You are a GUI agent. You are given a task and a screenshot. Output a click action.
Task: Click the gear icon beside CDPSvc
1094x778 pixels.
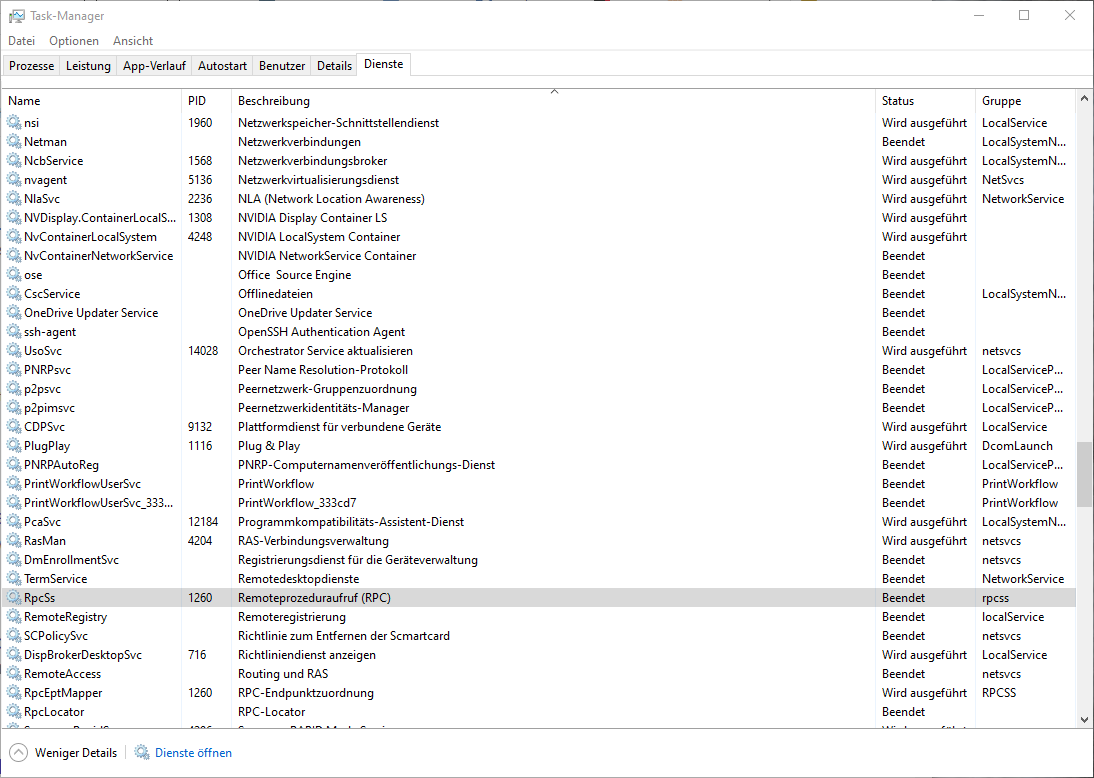point(14,426)
